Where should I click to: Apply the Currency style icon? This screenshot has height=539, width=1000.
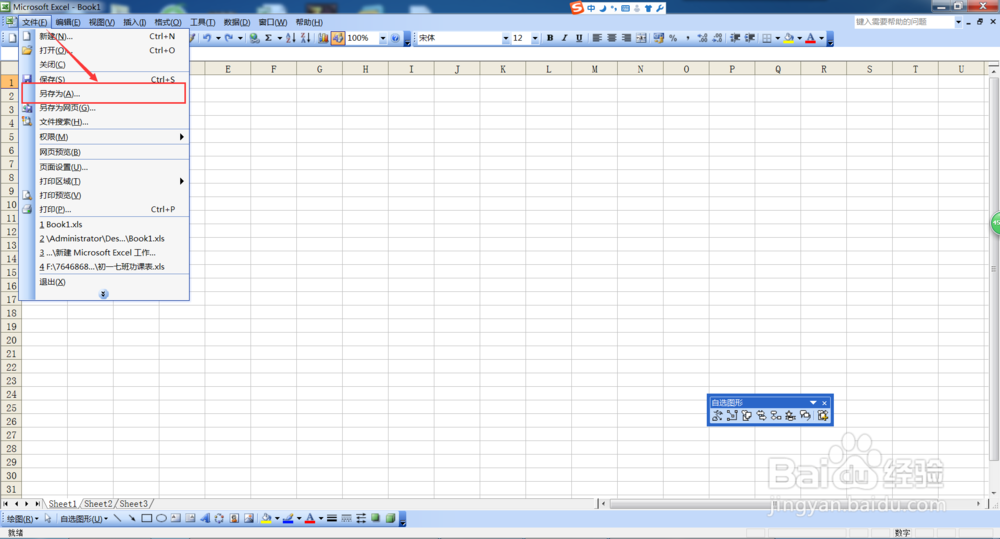click(659, 38)
